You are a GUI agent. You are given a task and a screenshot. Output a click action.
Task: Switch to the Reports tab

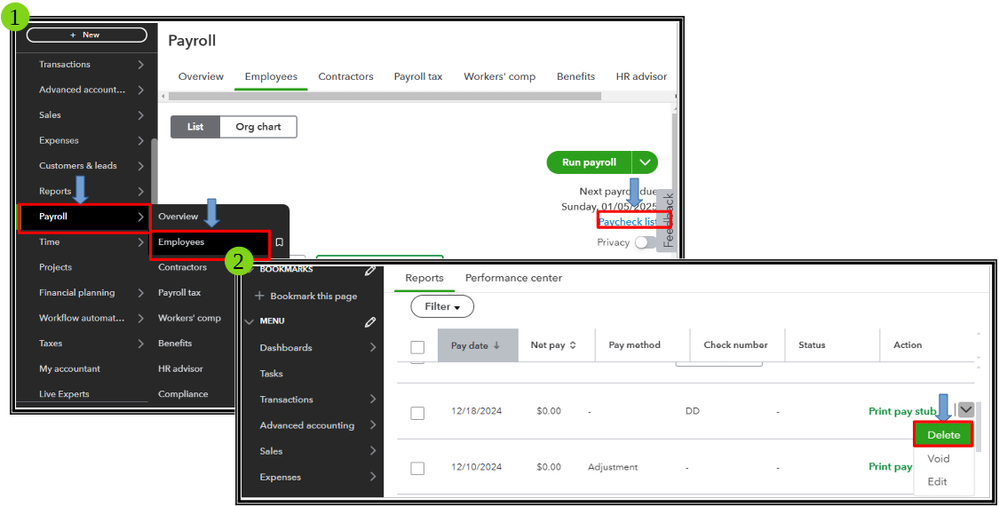coord(424,278)
